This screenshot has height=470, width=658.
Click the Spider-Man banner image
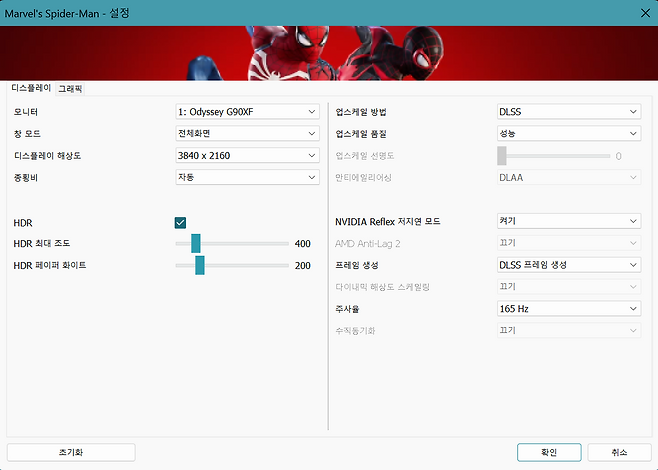pyautogui.click(x=328, y=52)
